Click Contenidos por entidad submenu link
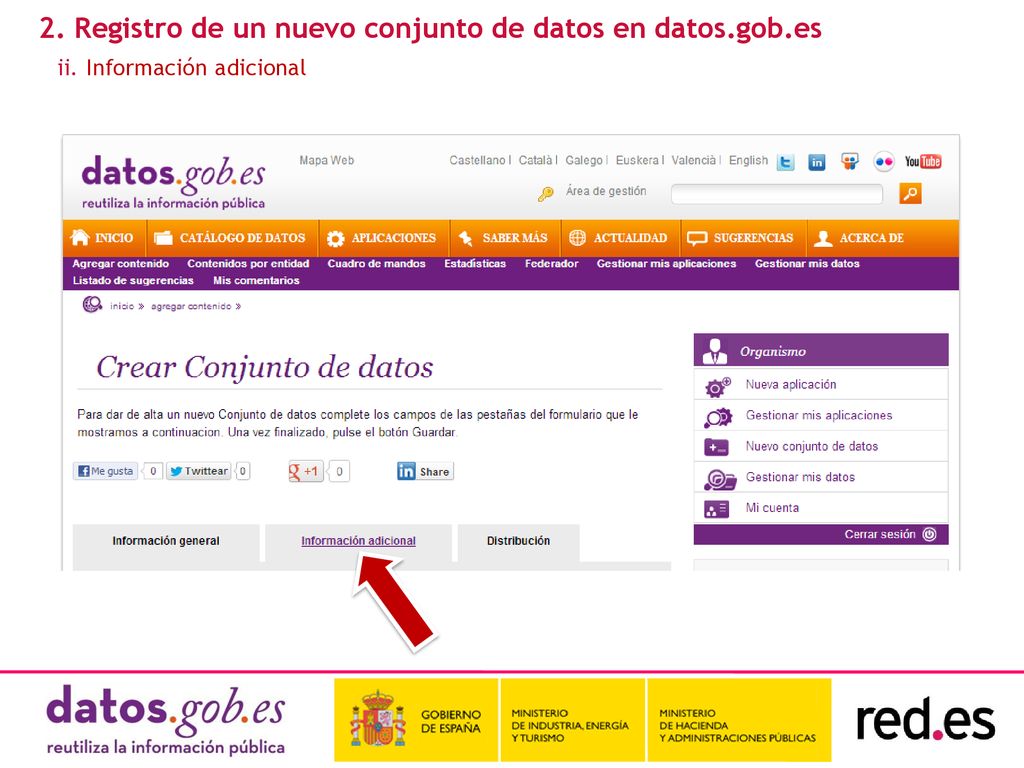Viewport: 1024px width, 768px height. (248, 264)
